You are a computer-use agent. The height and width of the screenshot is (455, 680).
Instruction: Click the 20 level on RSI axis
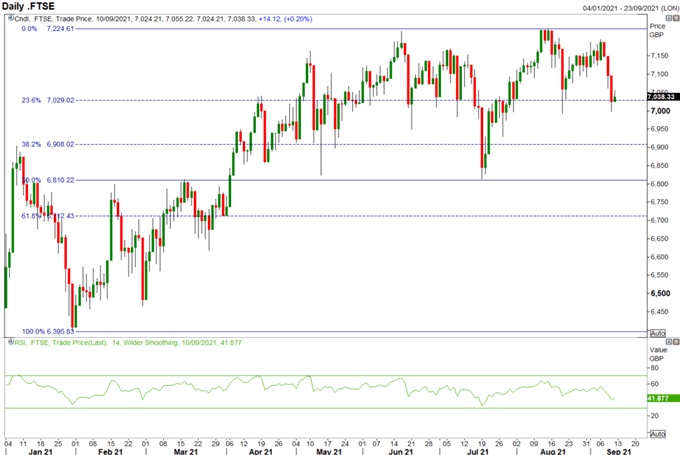point(654,416)
